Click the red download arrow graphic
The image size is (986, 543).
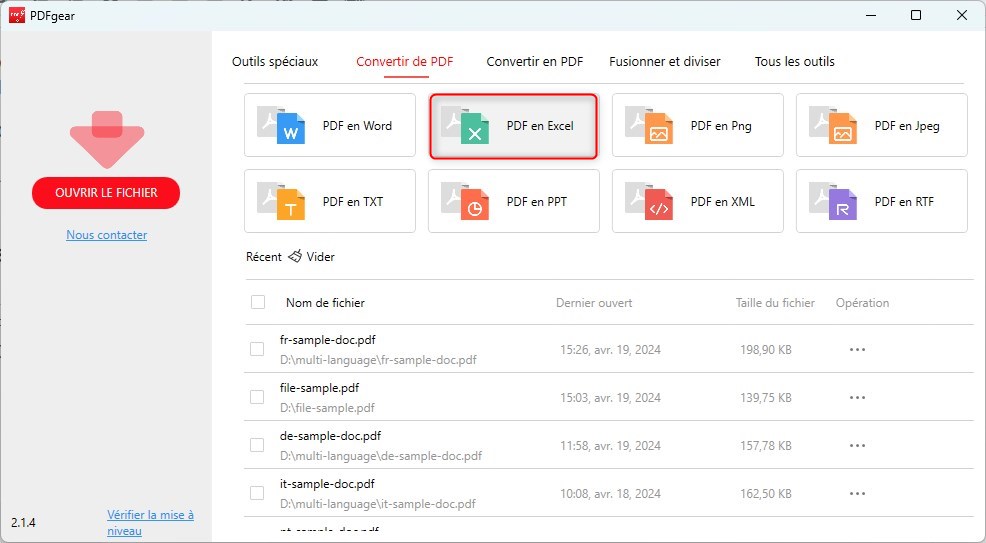pos(107,140)
